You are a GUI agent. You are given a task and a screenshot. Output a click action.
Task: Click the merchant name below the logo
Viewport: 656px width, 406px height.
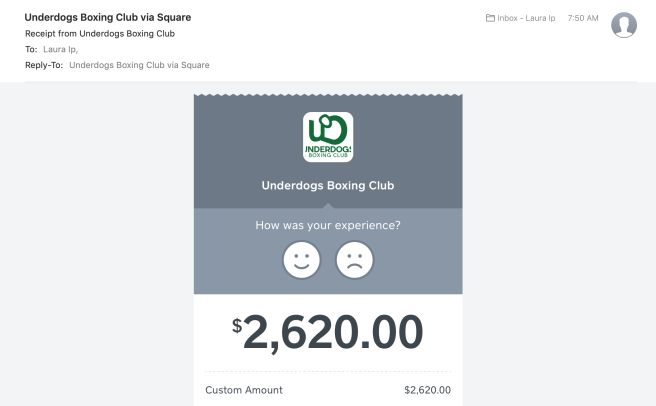[328, 185]
